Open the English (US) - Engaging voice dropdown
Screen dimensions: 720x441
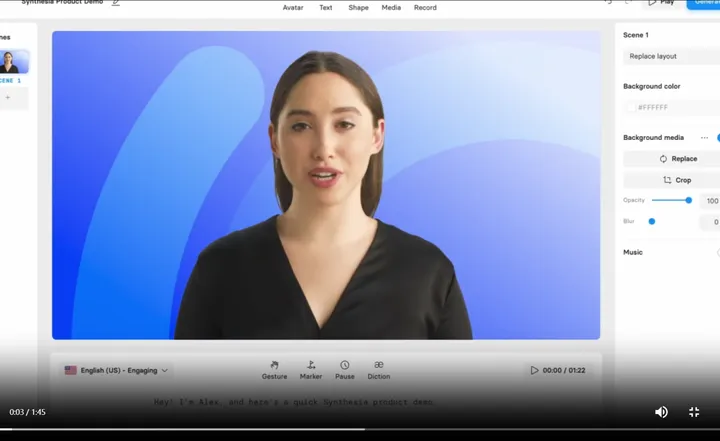click(117, 370)
